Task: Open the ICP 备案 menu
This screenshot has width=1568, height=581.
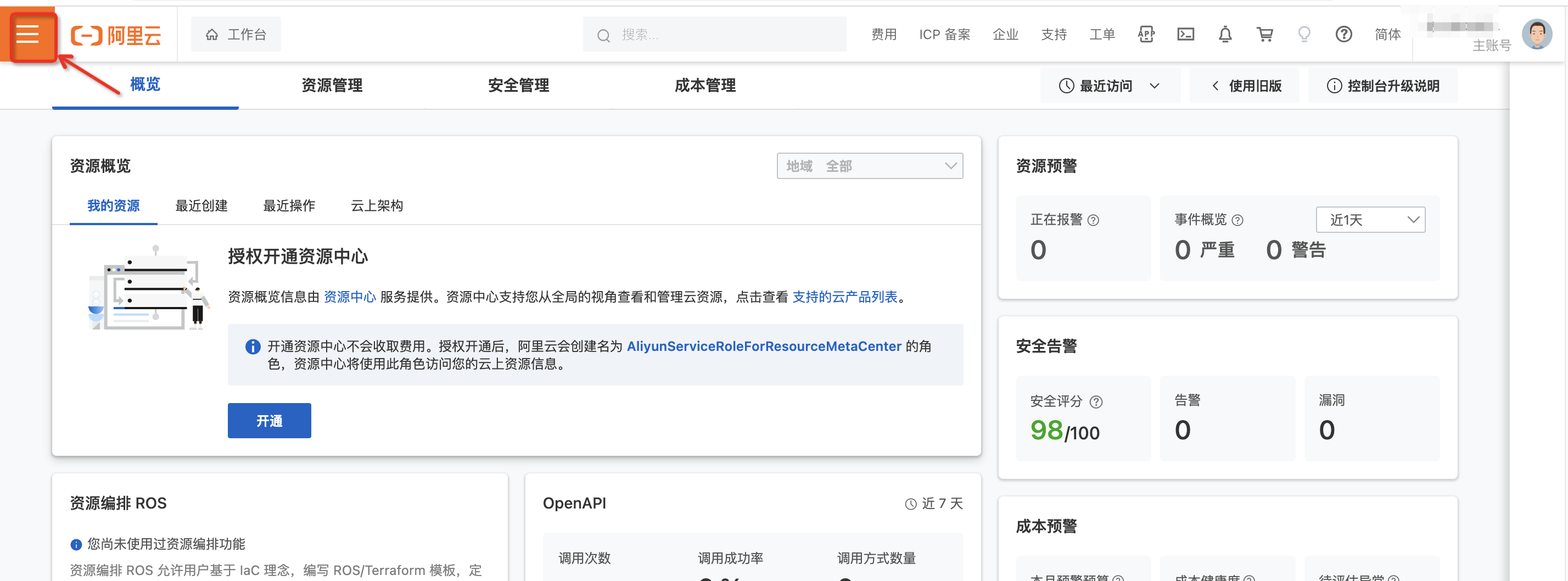Action: coord(945,35)
